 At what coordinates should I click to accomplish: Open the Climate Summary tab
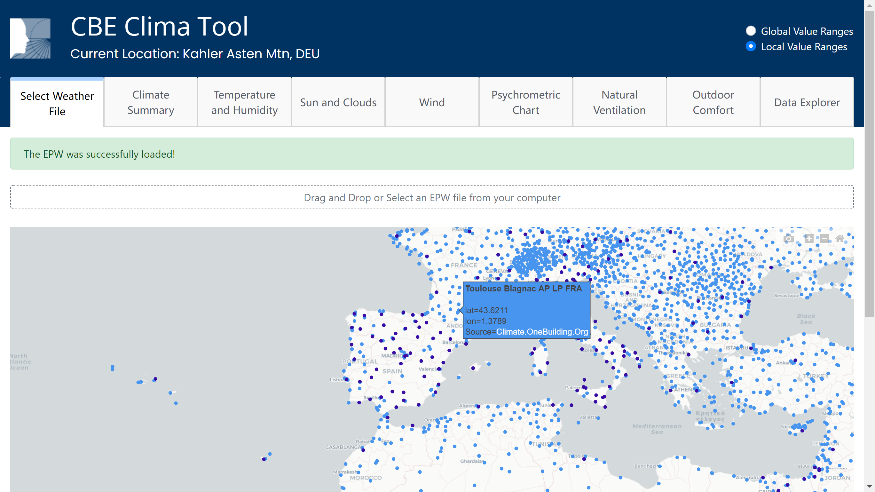click(150, 102)
